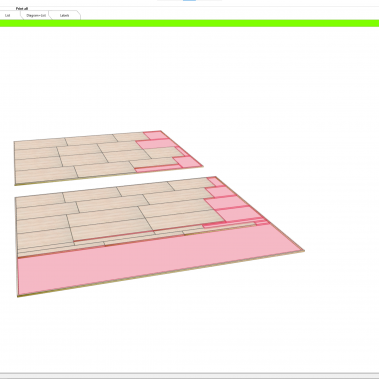The height and width of the screenshot is (379, 379).
Task: Open the Labels tab
Action: 64,15
